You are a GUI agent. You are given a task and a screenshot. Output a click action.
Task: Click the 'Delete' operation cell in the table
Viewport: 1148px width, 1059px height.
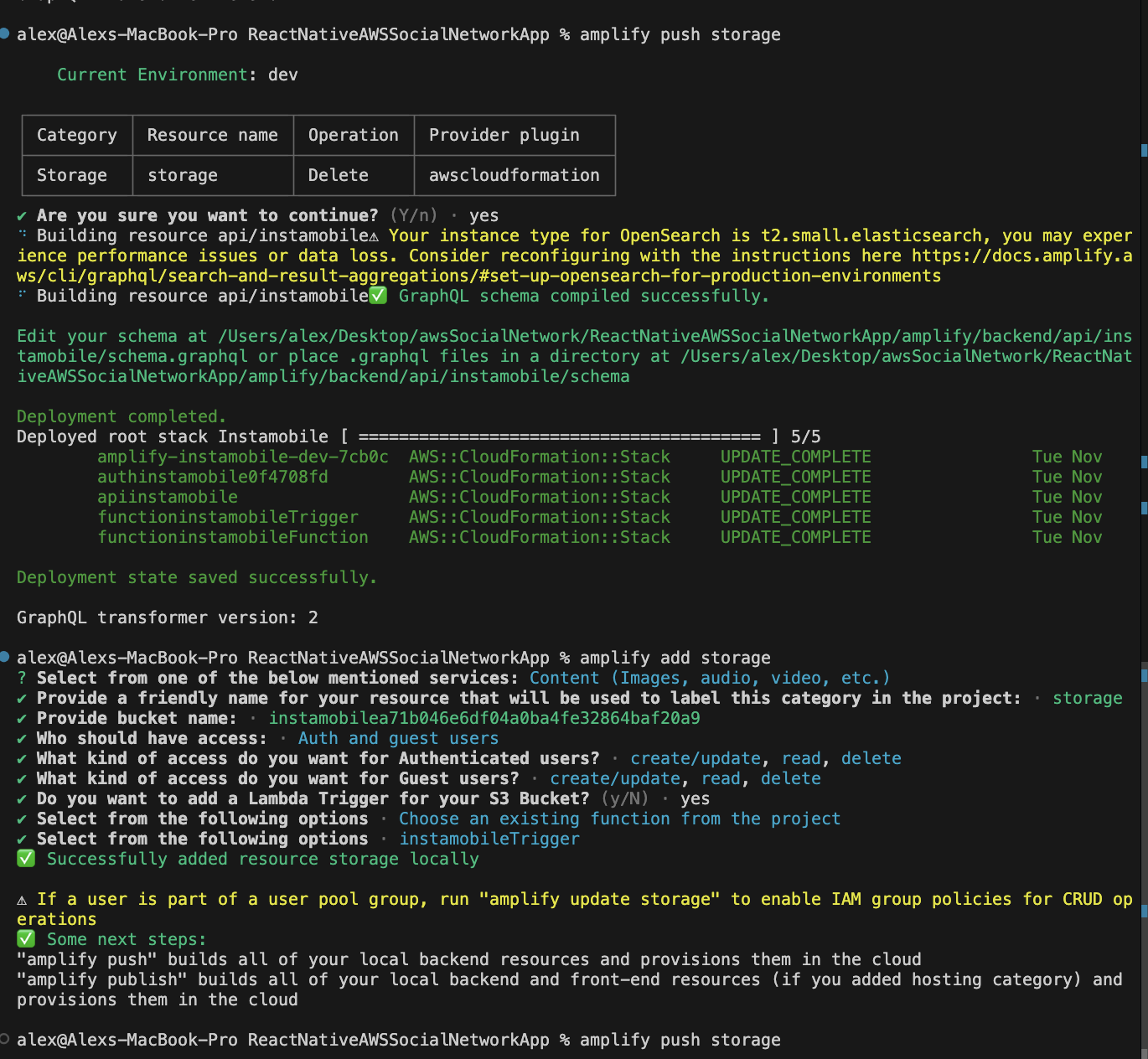pyautogui.click(x=338, y=175)
